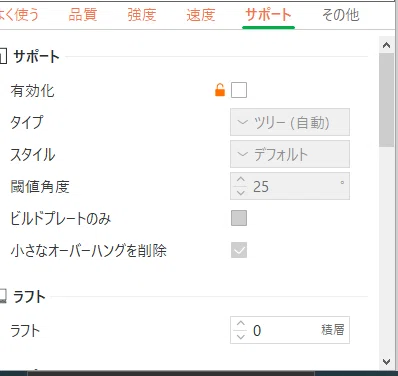Click the ビルドプレートのみ label

click(61, 218)
